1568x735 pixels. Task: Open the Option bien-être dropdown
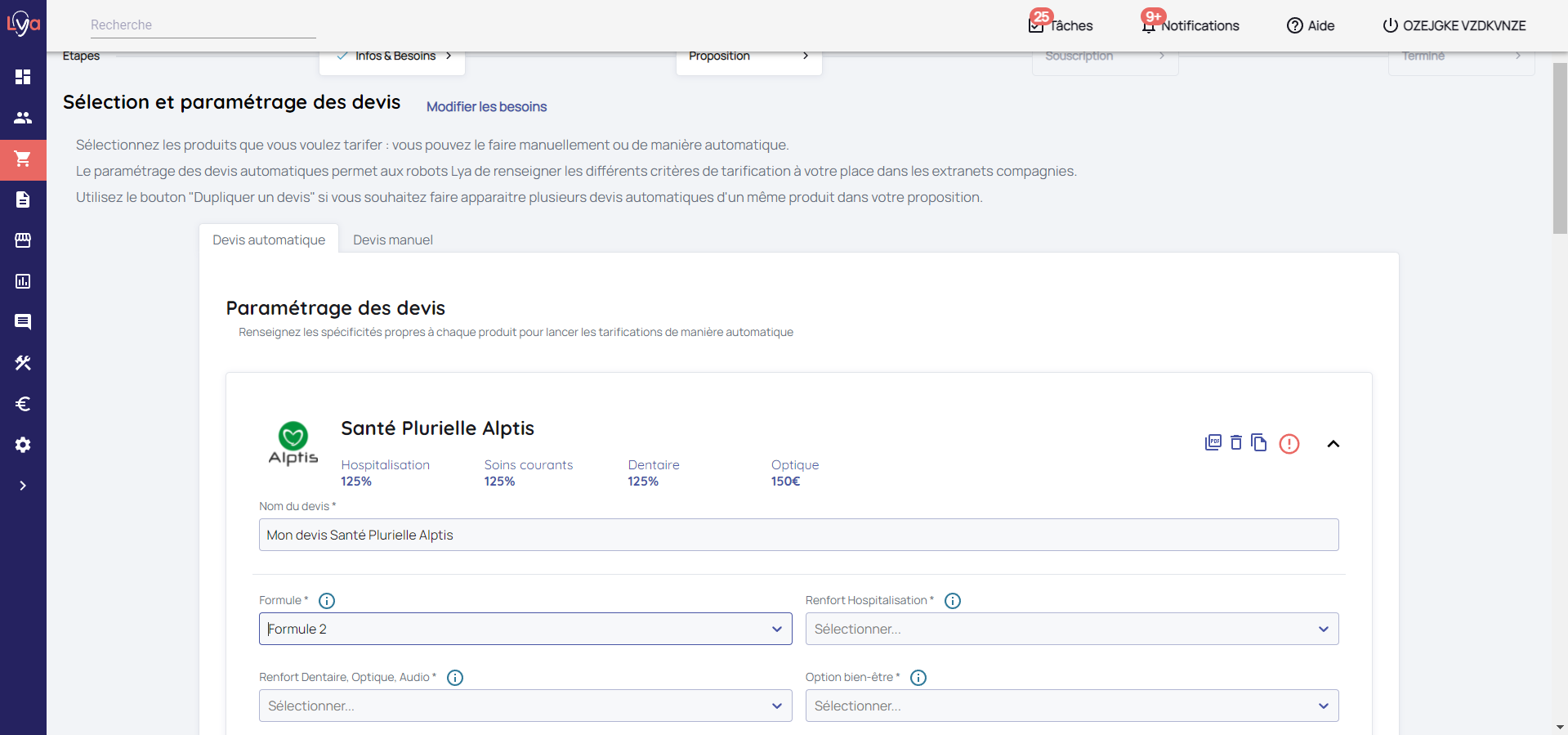click(x=1071, y=706)
